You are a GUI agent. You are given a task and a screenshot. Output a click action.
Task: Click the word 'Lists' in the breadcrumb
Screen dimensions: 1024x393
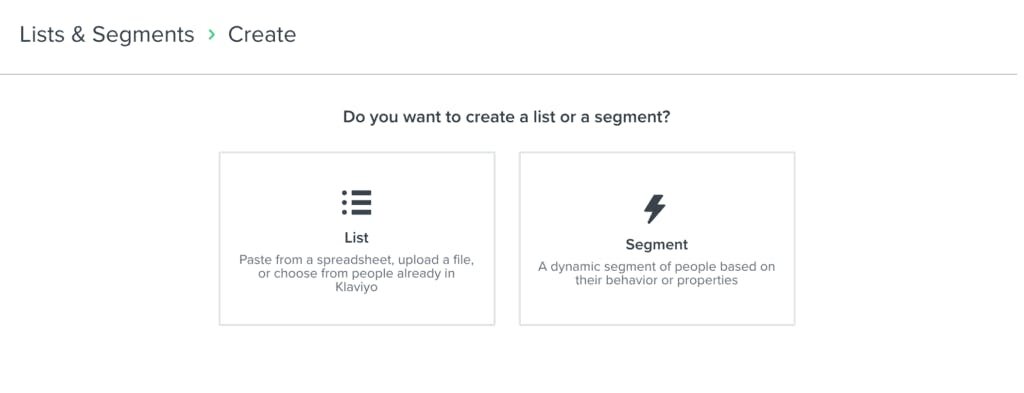tap(42, 35)
